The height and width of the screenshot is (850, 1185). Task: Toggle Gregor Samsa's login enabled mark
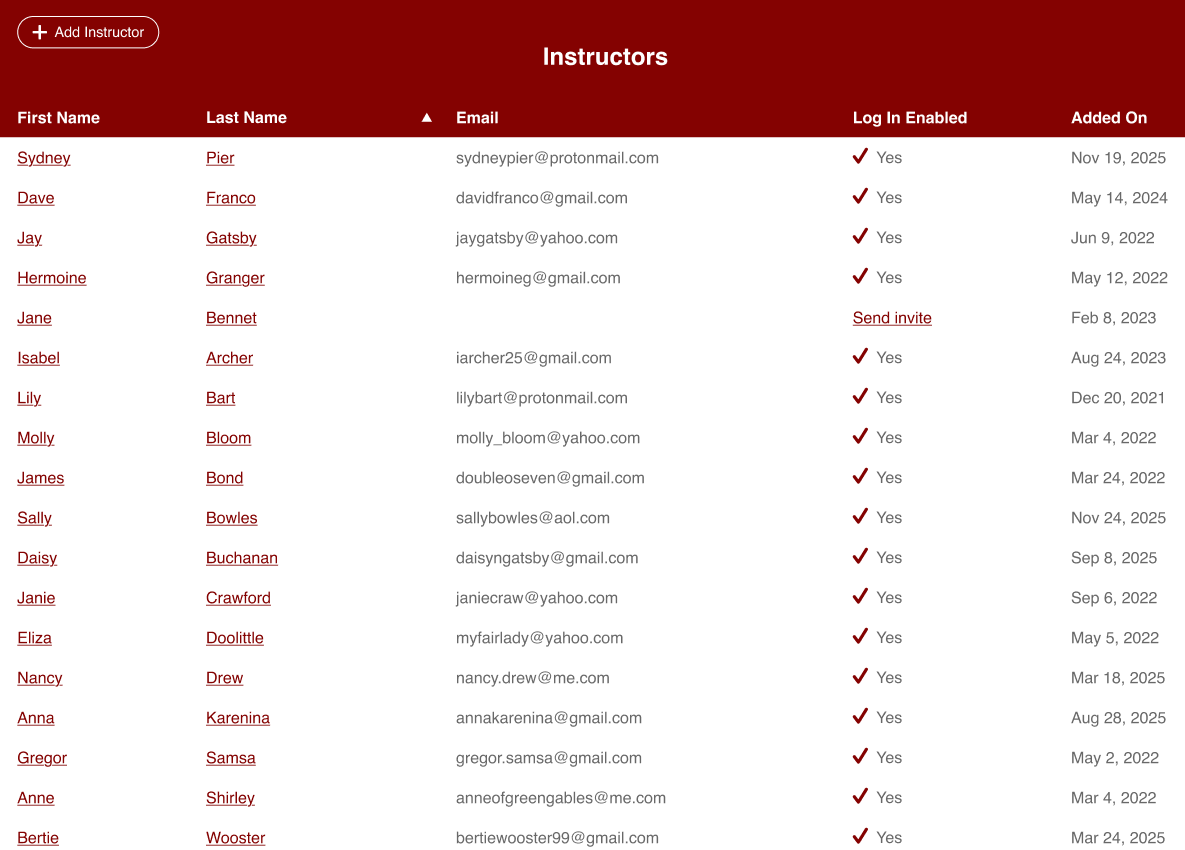(860, 757)
